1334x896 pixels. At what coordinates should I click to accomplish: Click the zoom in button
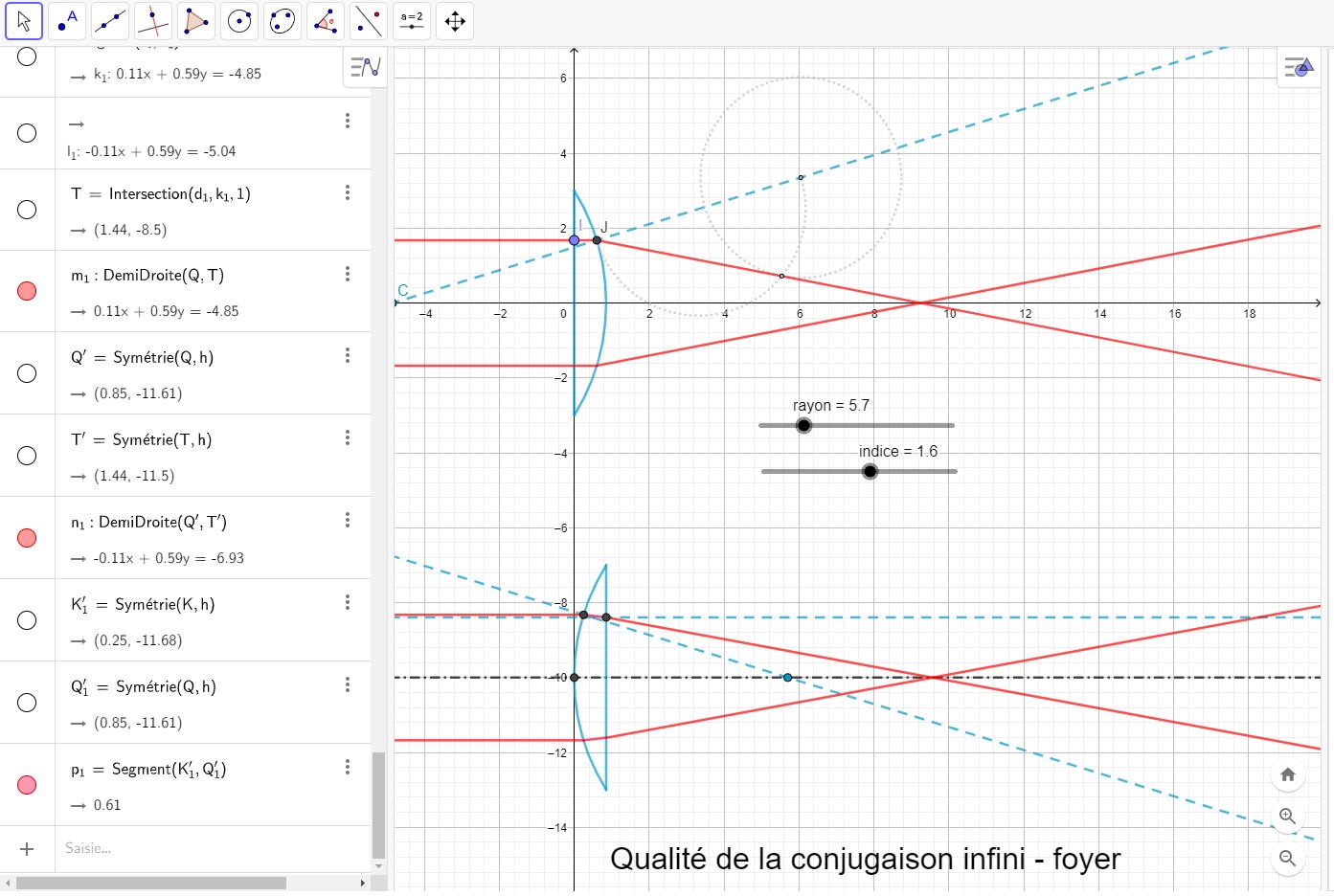1288,817
